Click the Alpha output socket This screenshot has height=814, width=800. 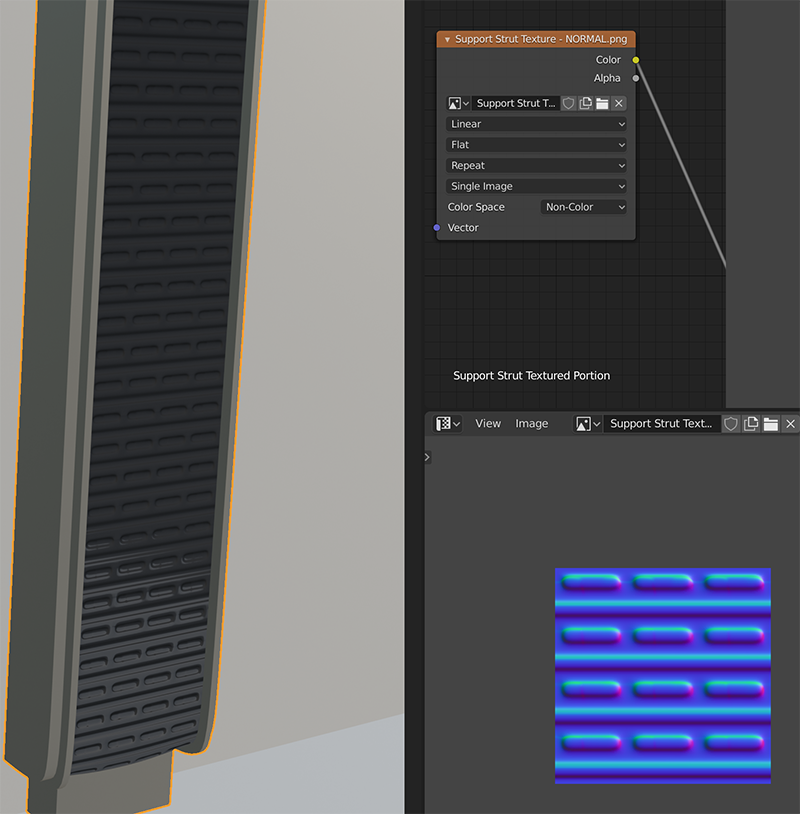click(x=635, y=78)
